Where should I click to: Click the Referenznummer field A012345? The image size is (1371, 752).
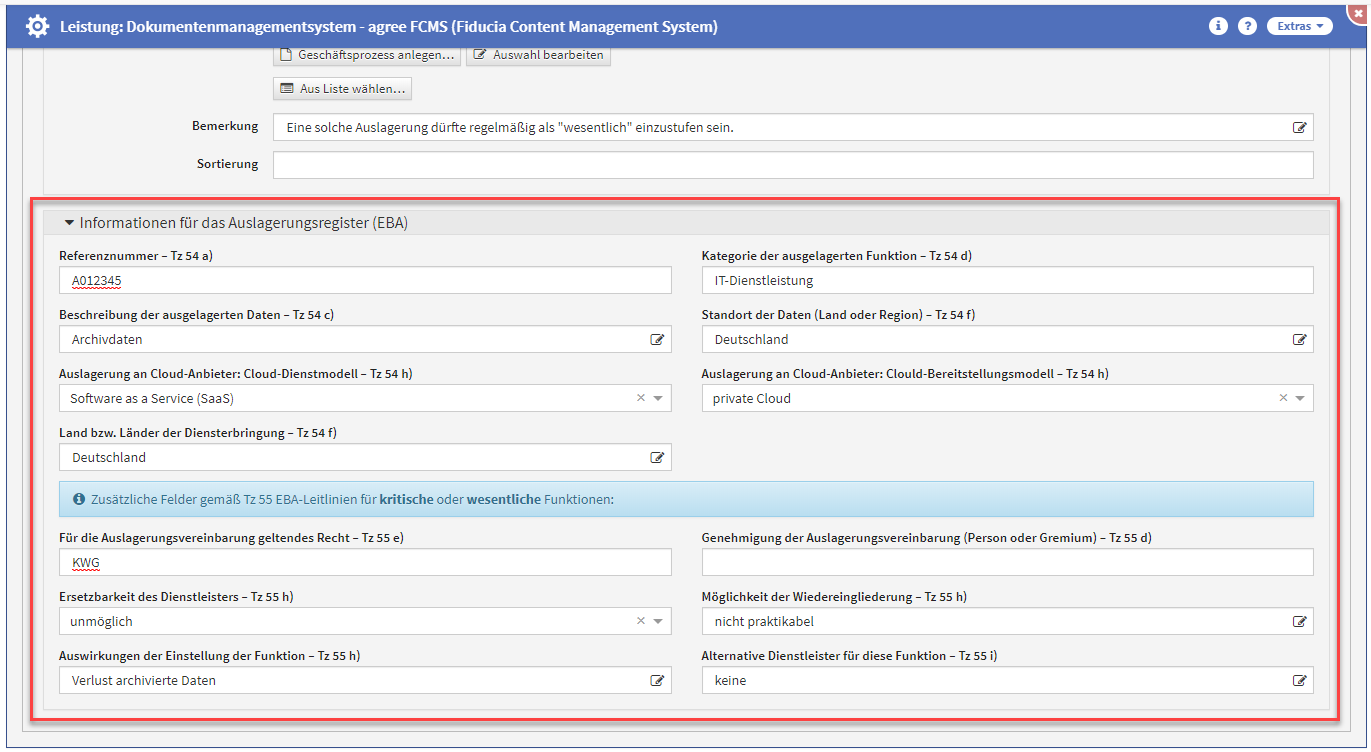[365, 280]
